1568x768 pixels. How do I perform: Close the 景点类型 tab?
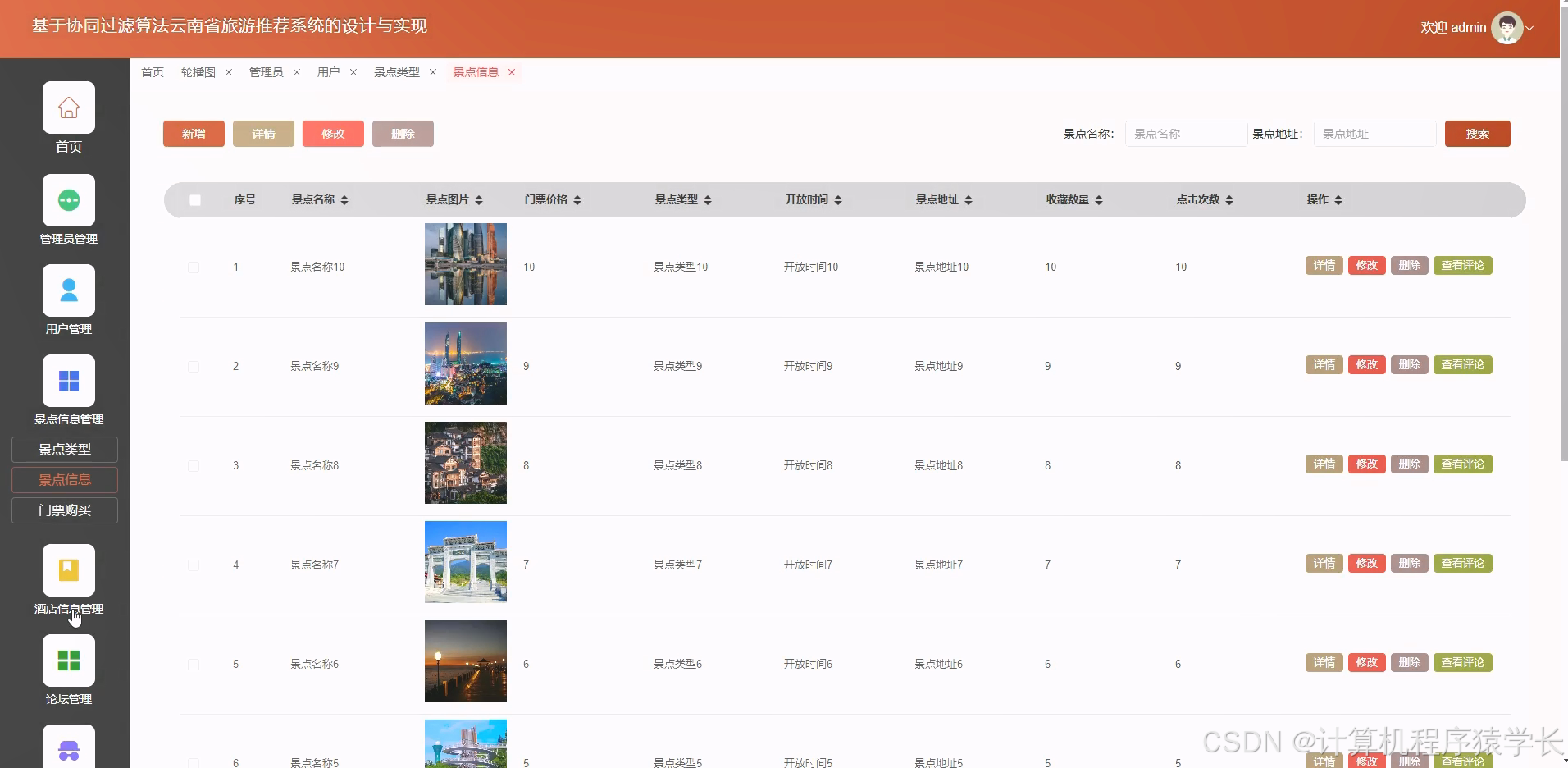[x=433, y=72]
